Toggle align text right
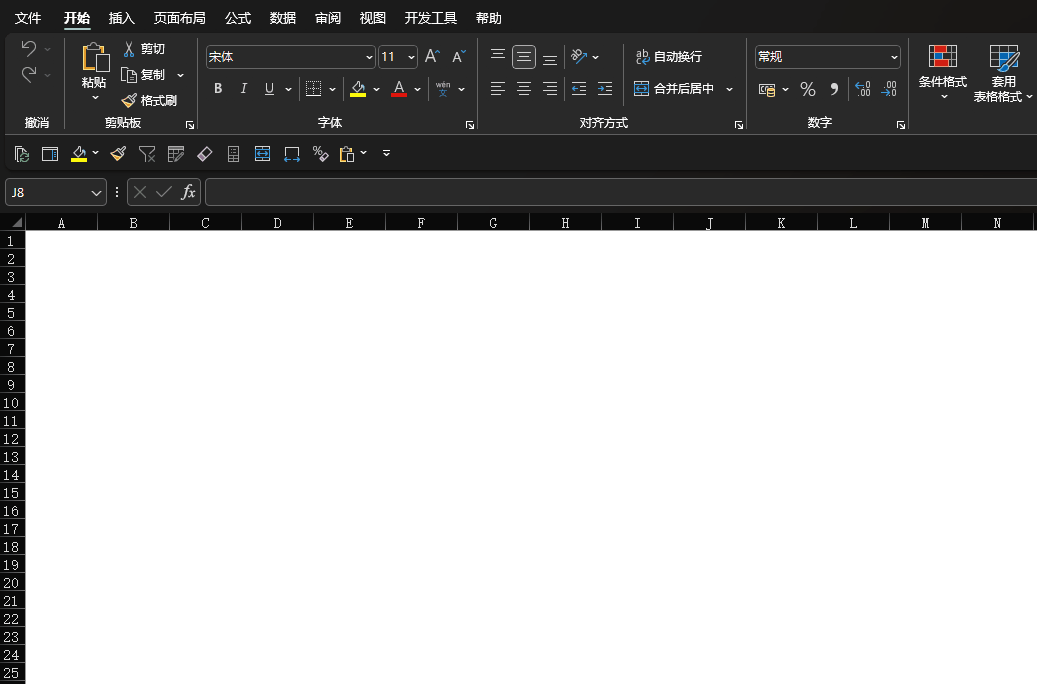The height and width of the screenshot is (684, 1037). coord(550,89)
